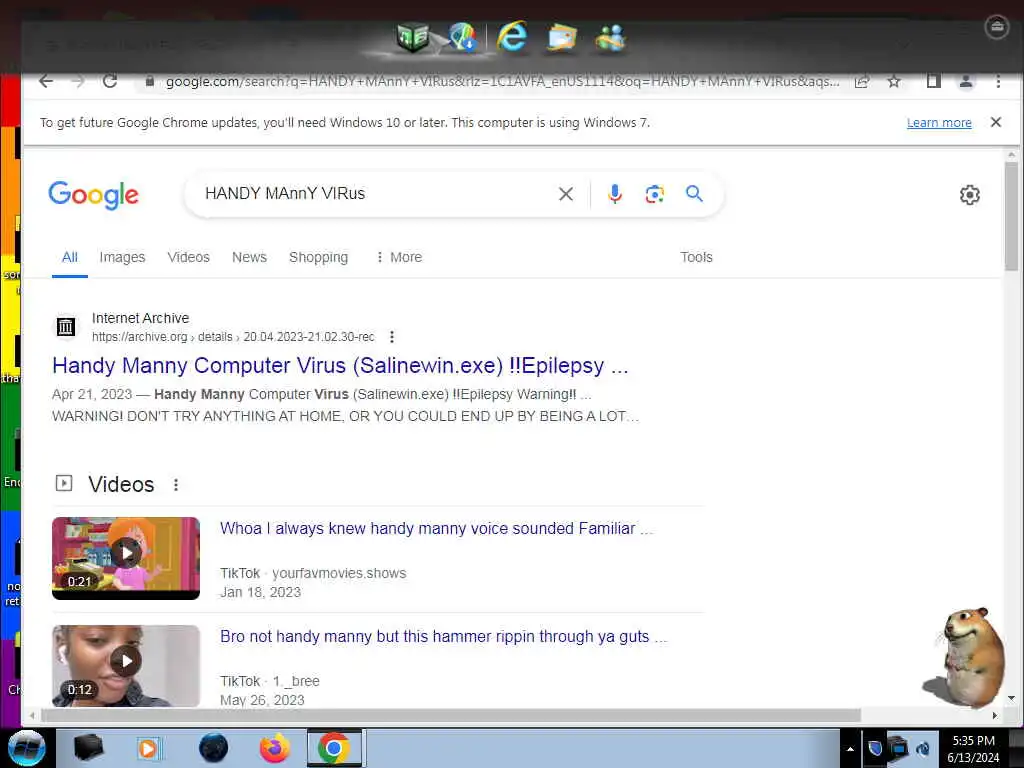Image resolution: width=1024 pixels, height=768 pixels.
Task: Click the scroll up arrow of page scrollbar
Action: [x=1011, y=155]
